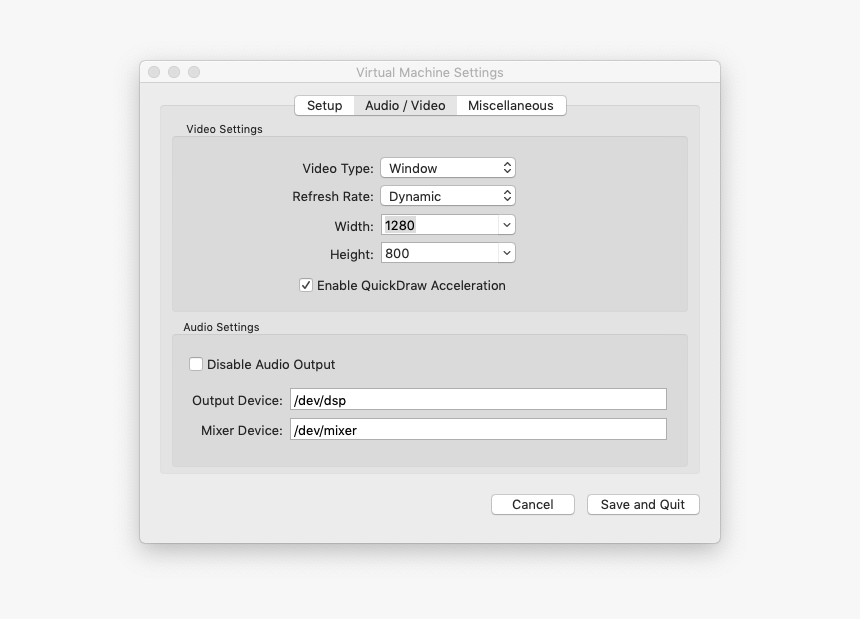The width and height of the screenshot is (860, 619).
Task: Open the Video Type dropdown
Action: point(446,167)
